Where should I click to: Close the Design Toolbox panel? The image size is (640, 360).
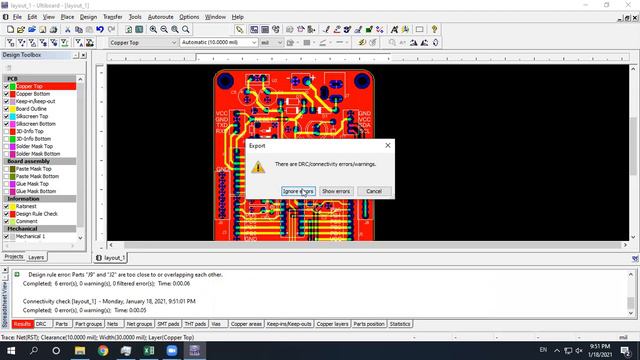83,55
